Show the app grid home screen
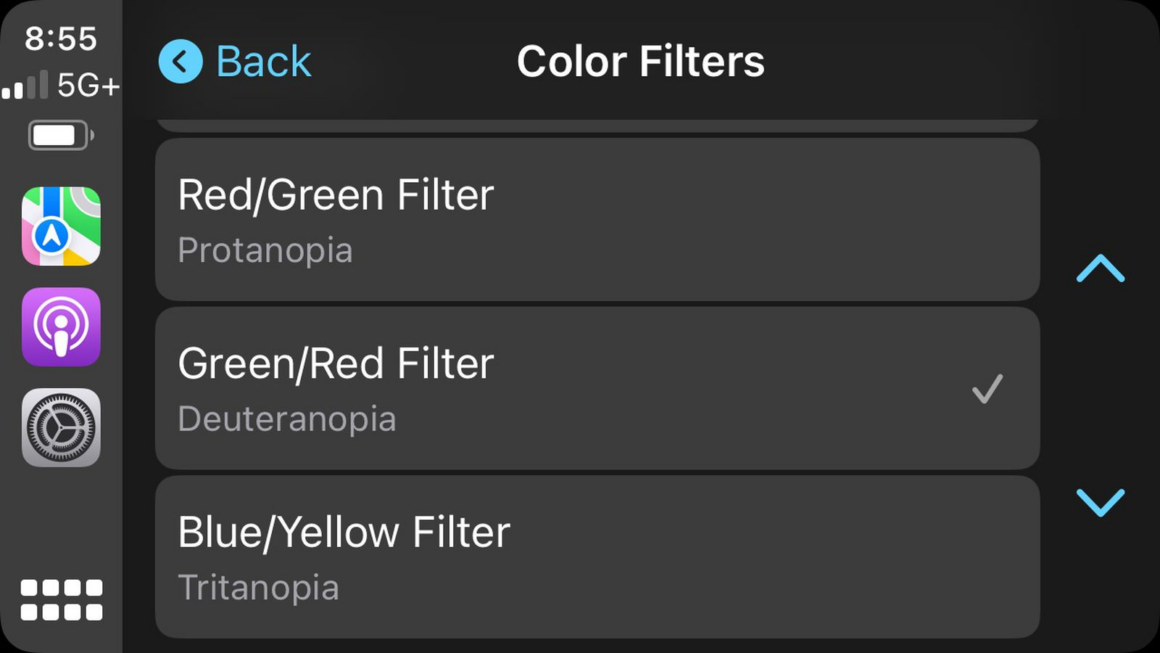The height and width of the screenshot is (653, 1160). [x=61, y=599]
